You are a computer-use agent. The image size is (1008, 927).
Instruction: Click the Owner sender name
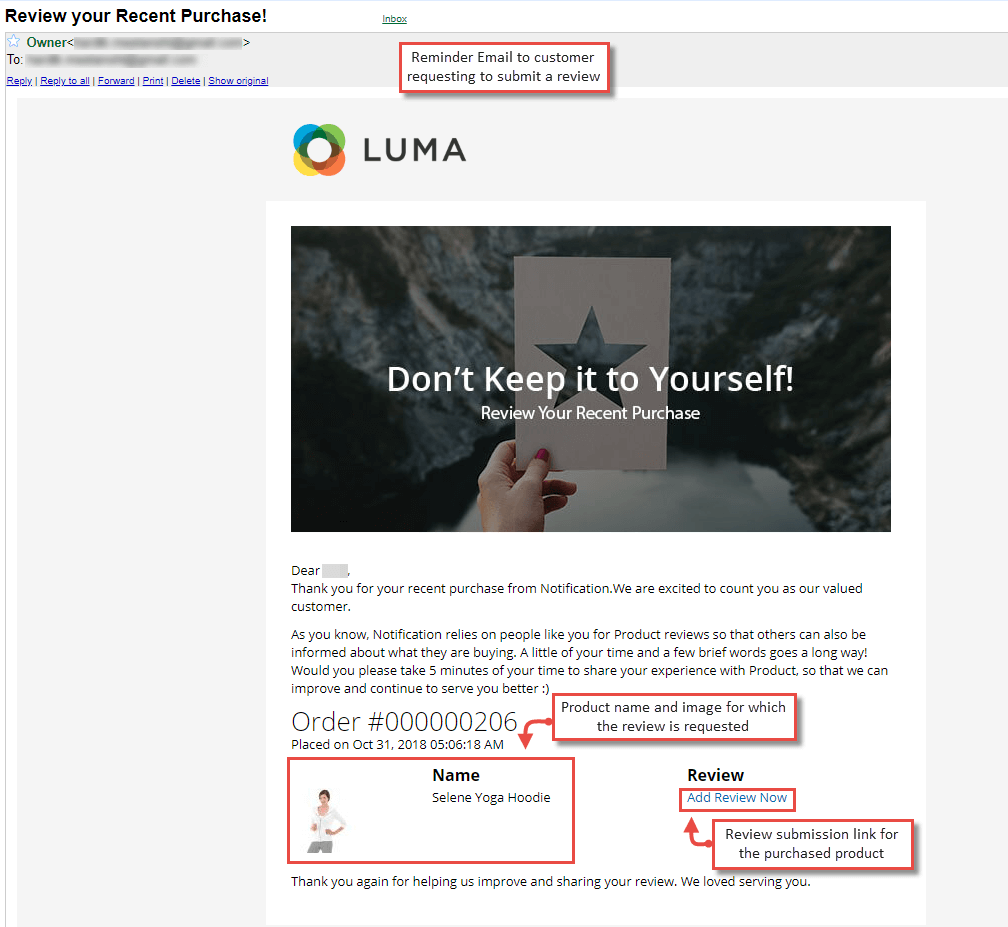pyautogui.click(x=46, y=42)
